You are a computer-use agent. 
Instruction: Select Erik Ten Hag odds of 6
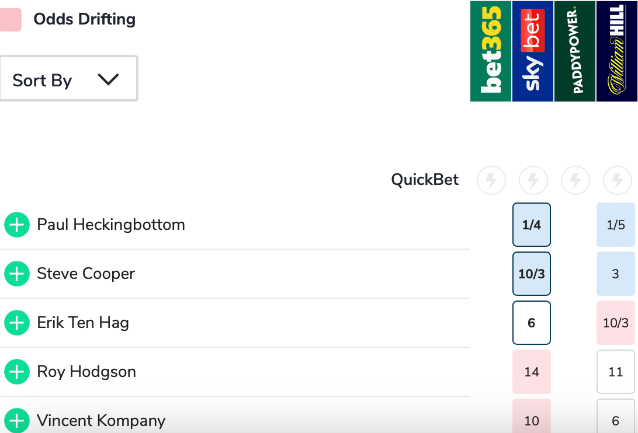[x=532, y=323]
